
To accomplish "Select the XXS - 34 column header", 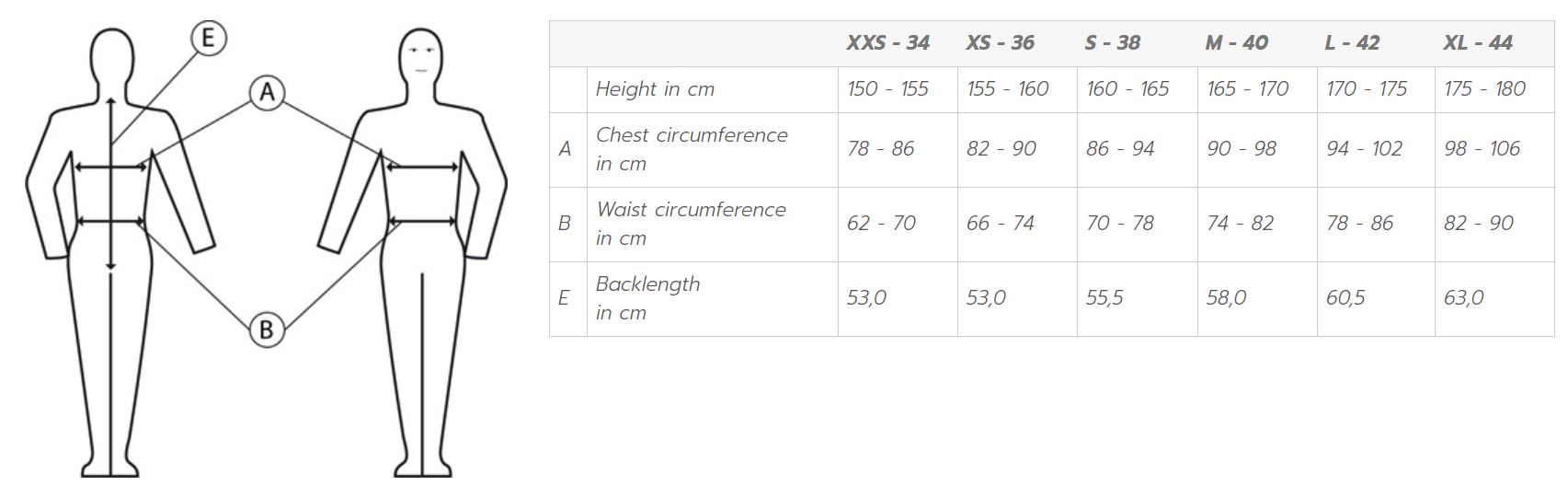I will (x=887, y=43).
